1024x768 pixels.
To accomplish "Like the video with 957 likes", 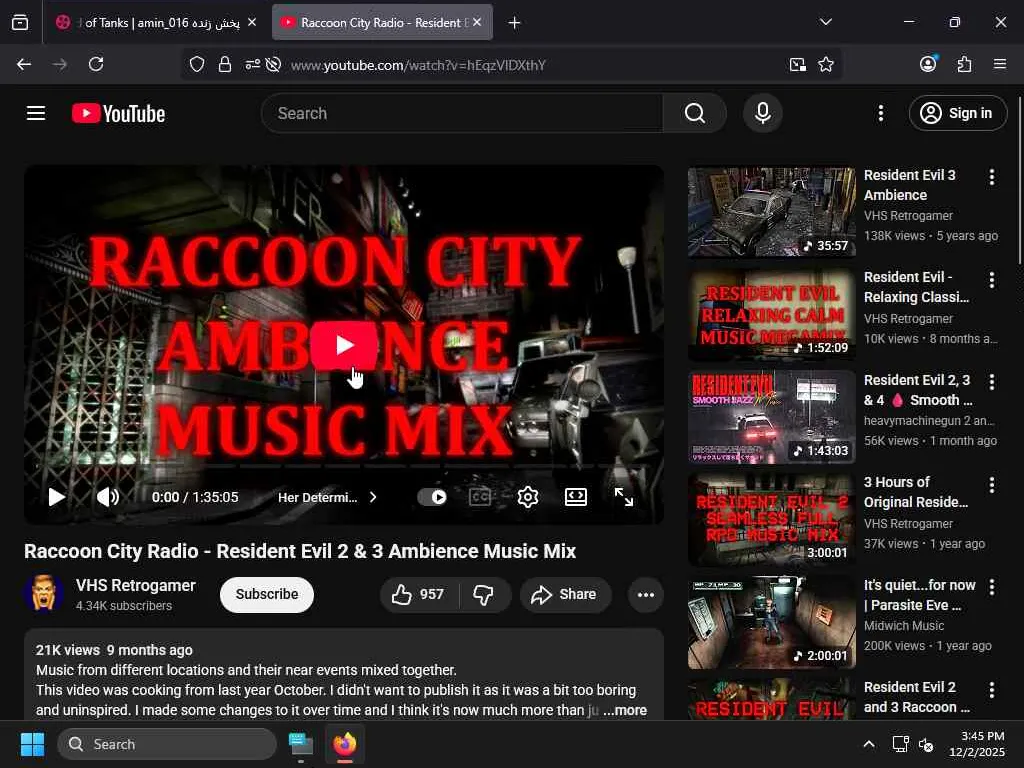I will (x=418, y=594).
